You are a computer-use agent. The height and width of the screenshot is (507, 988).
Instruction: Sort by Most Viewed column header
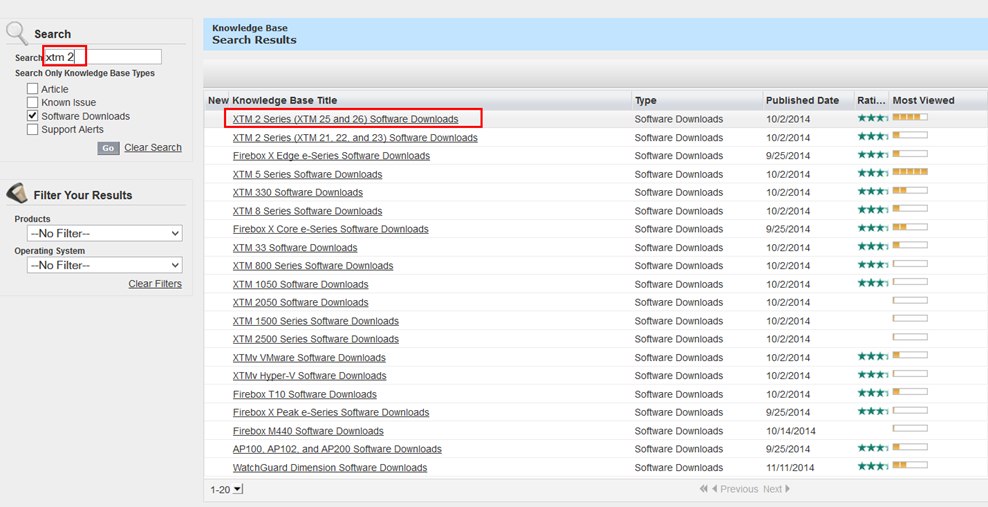924,100
